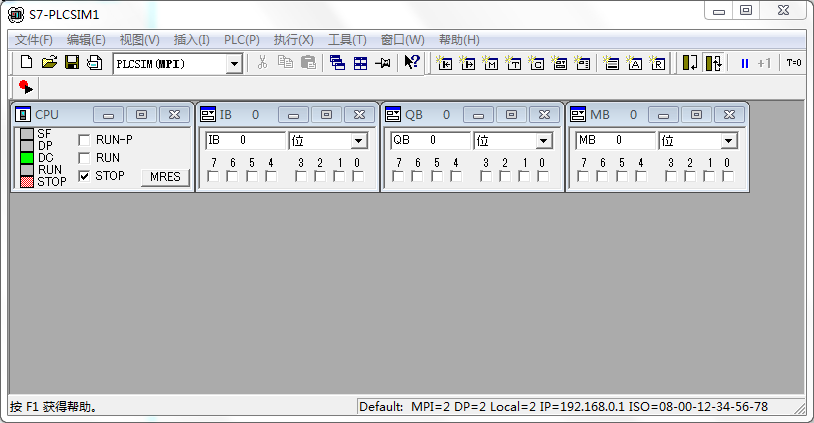Open the 视图(V) menu
Image resolution: width=814 pixels, height=423 pixels.
[x=140, y=40]
